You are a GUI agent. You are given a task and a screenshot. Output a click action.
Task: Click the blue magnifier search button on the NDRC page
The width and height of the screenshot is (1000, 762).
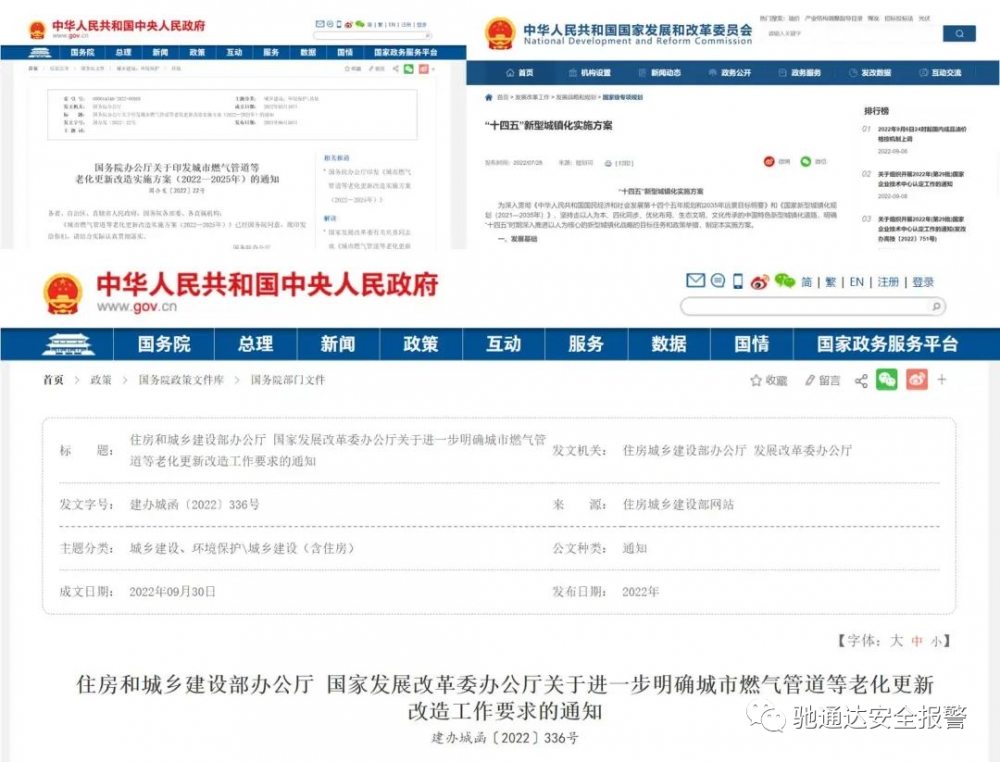point(959,34)
